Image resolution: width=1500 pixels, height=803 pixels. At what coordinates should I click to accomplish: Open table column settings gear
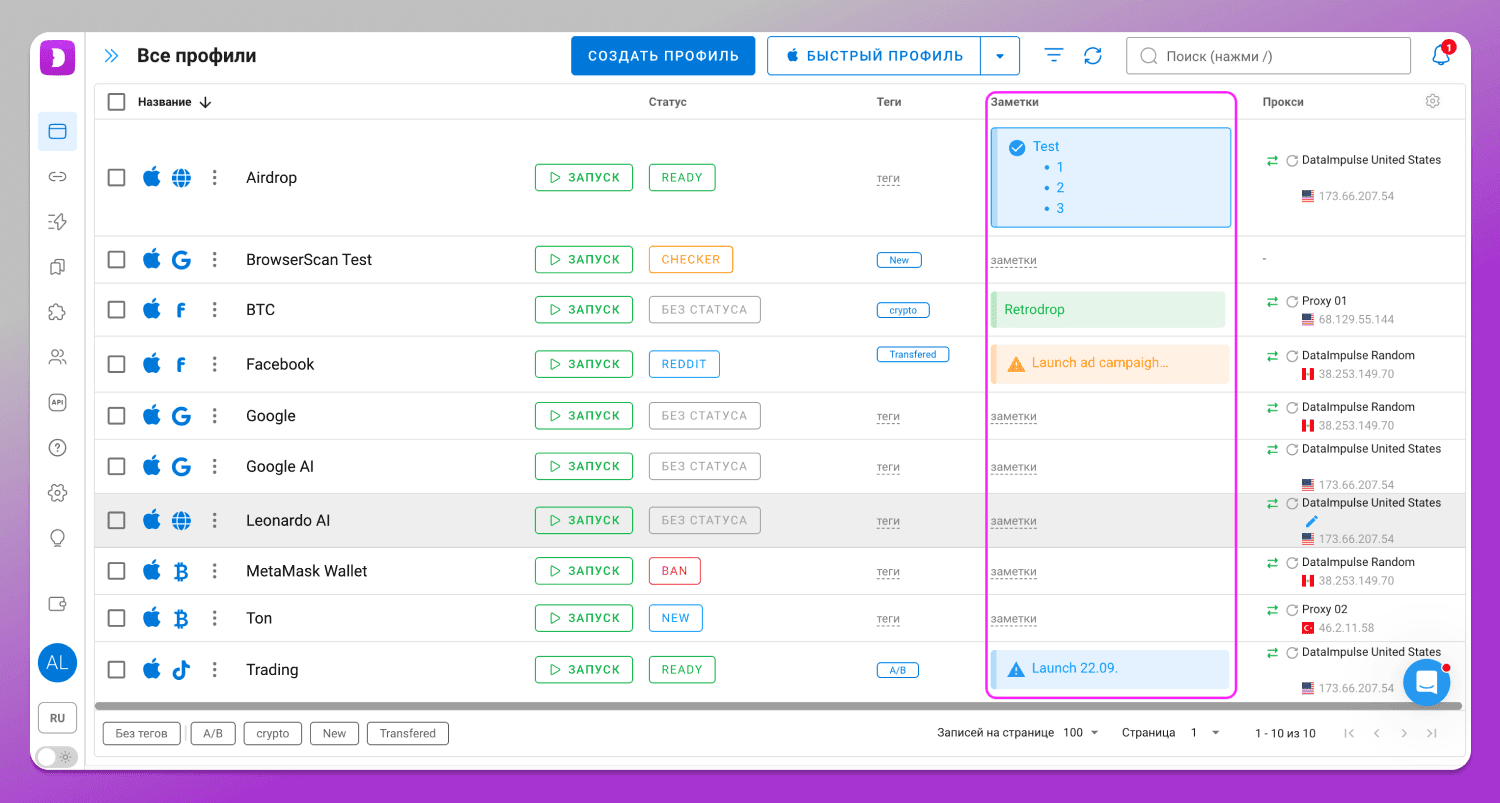pyautogui.click(x=1433, y=101)
